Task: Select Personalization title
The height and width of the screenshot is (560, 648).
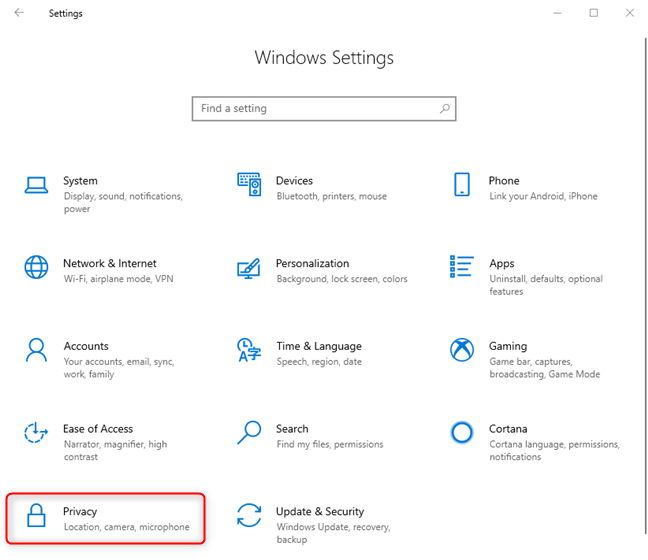Action: point(312,263)
